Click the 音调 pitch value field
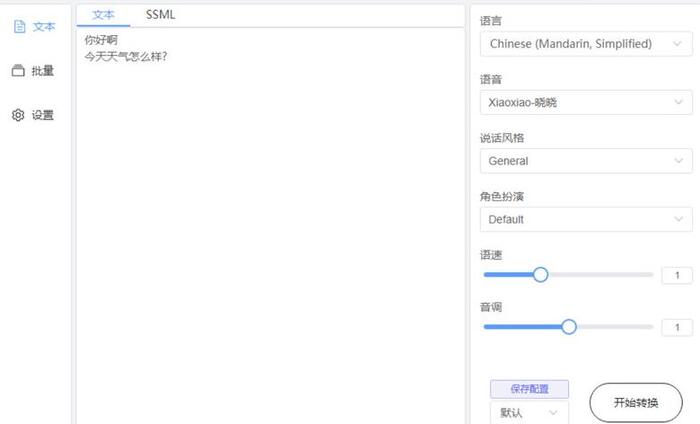 (677, 327)
